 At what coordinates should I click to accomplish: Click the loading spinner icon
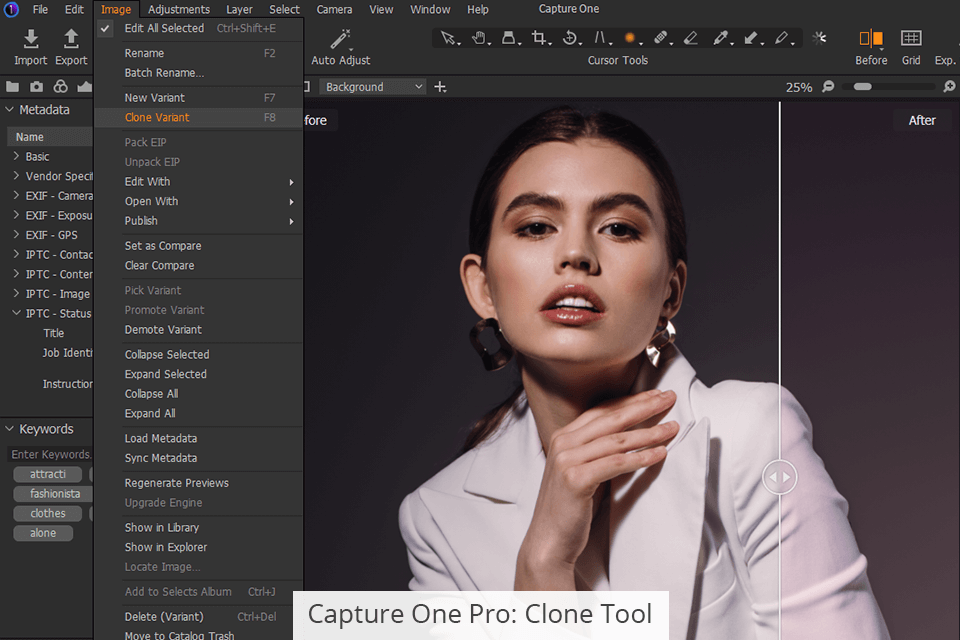click(x=819, y=38)
